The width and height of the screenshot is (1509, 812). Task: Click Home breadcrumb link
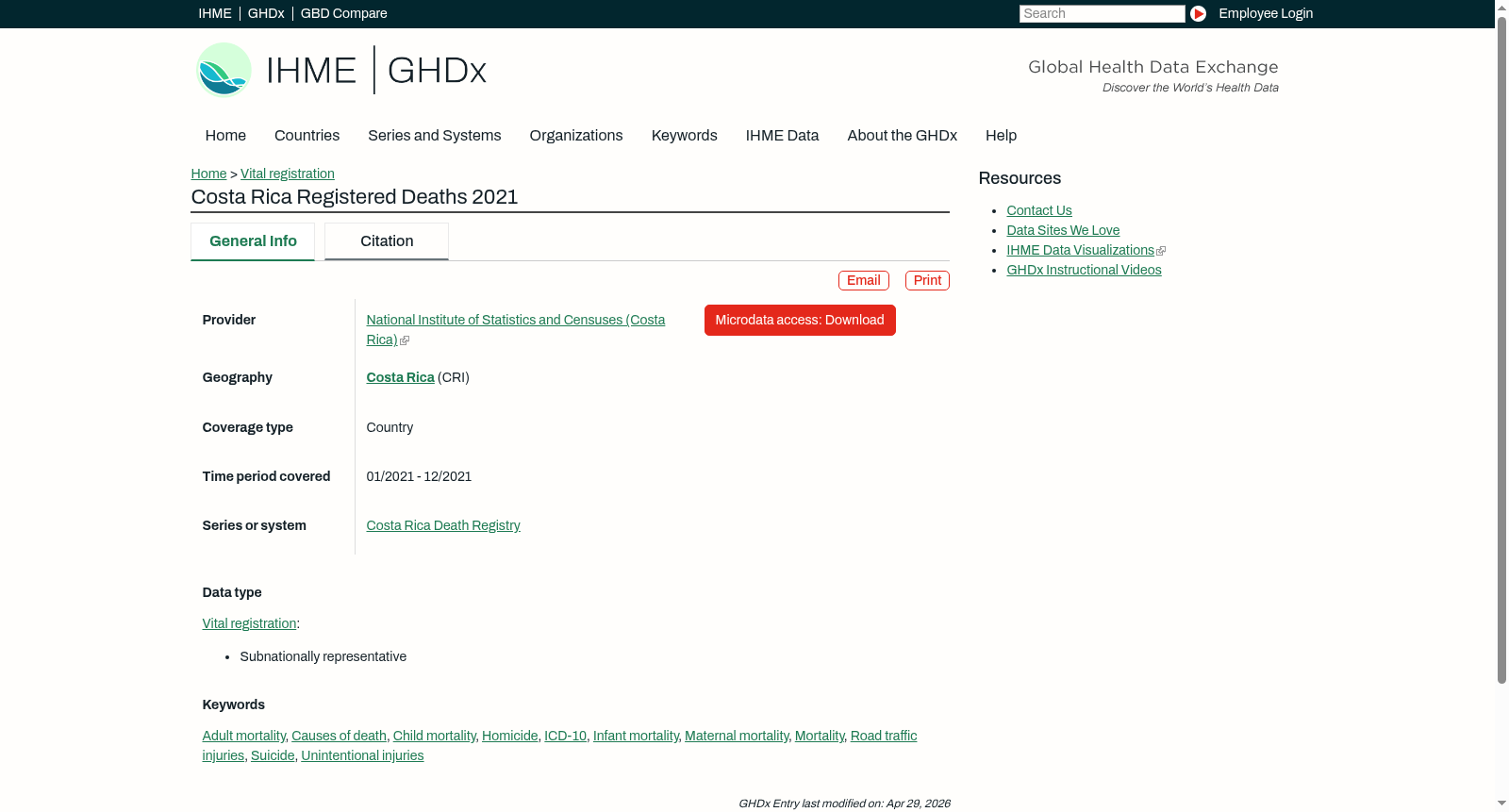coord(208,174)
